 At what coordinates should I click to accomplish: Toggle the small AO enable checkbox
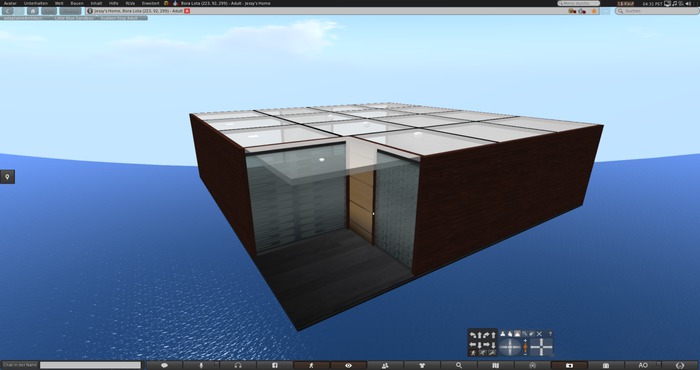[658, 363]
